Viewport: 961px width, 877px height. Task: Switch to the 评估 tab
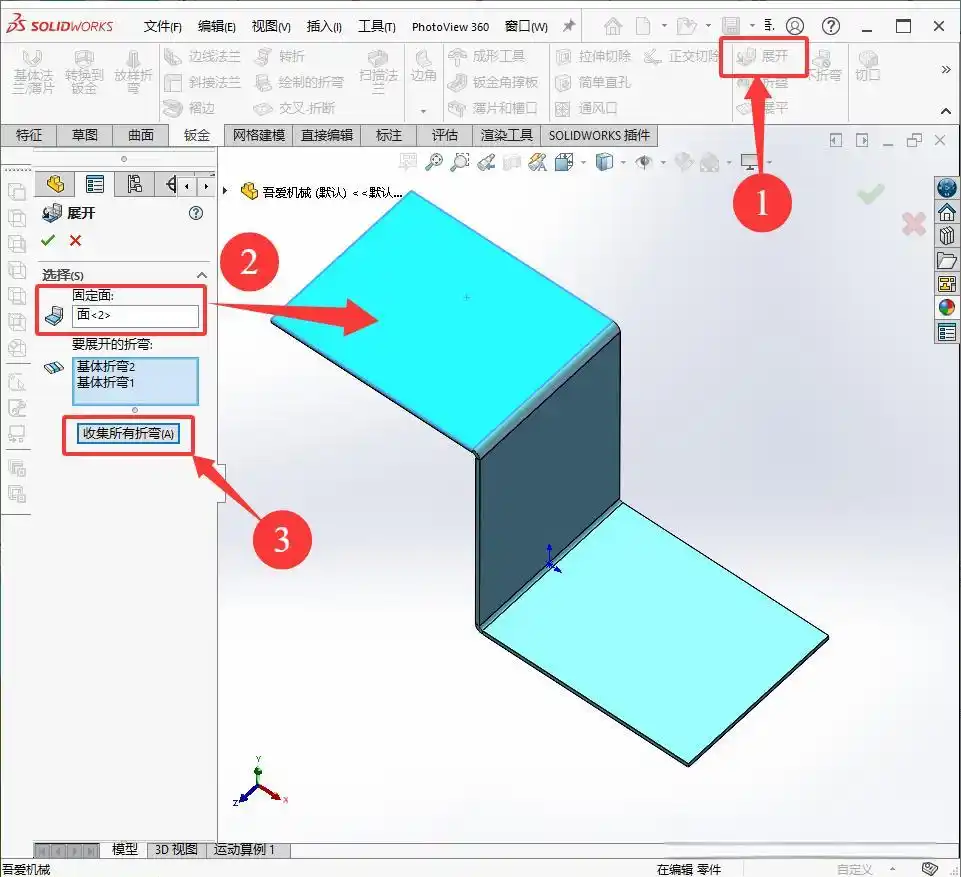click(444, 135)
